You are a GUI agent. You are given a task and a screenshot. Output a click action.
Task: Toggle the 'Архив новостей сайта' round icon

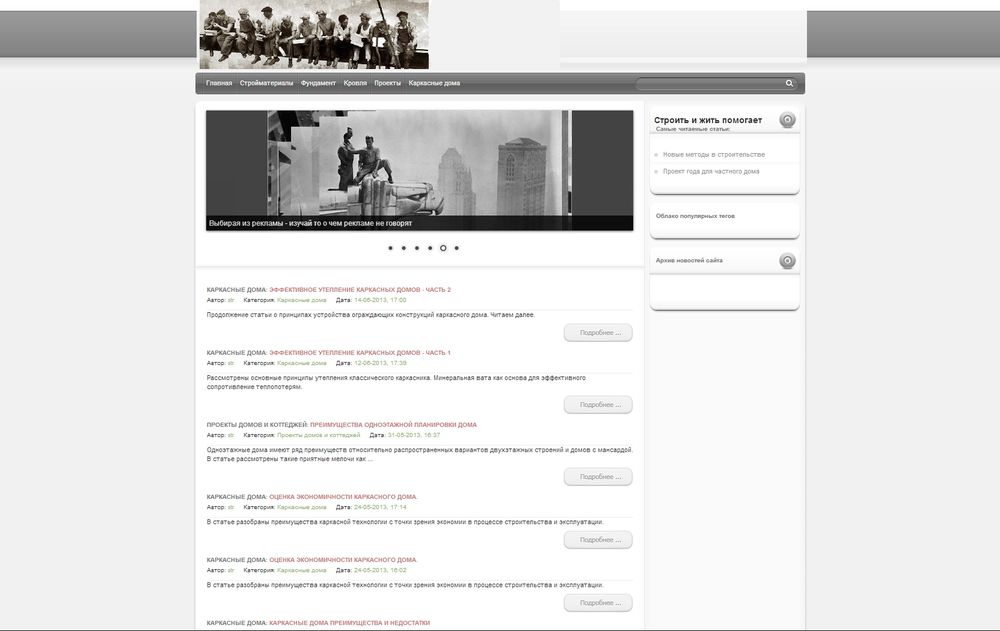tap(788, 260)
